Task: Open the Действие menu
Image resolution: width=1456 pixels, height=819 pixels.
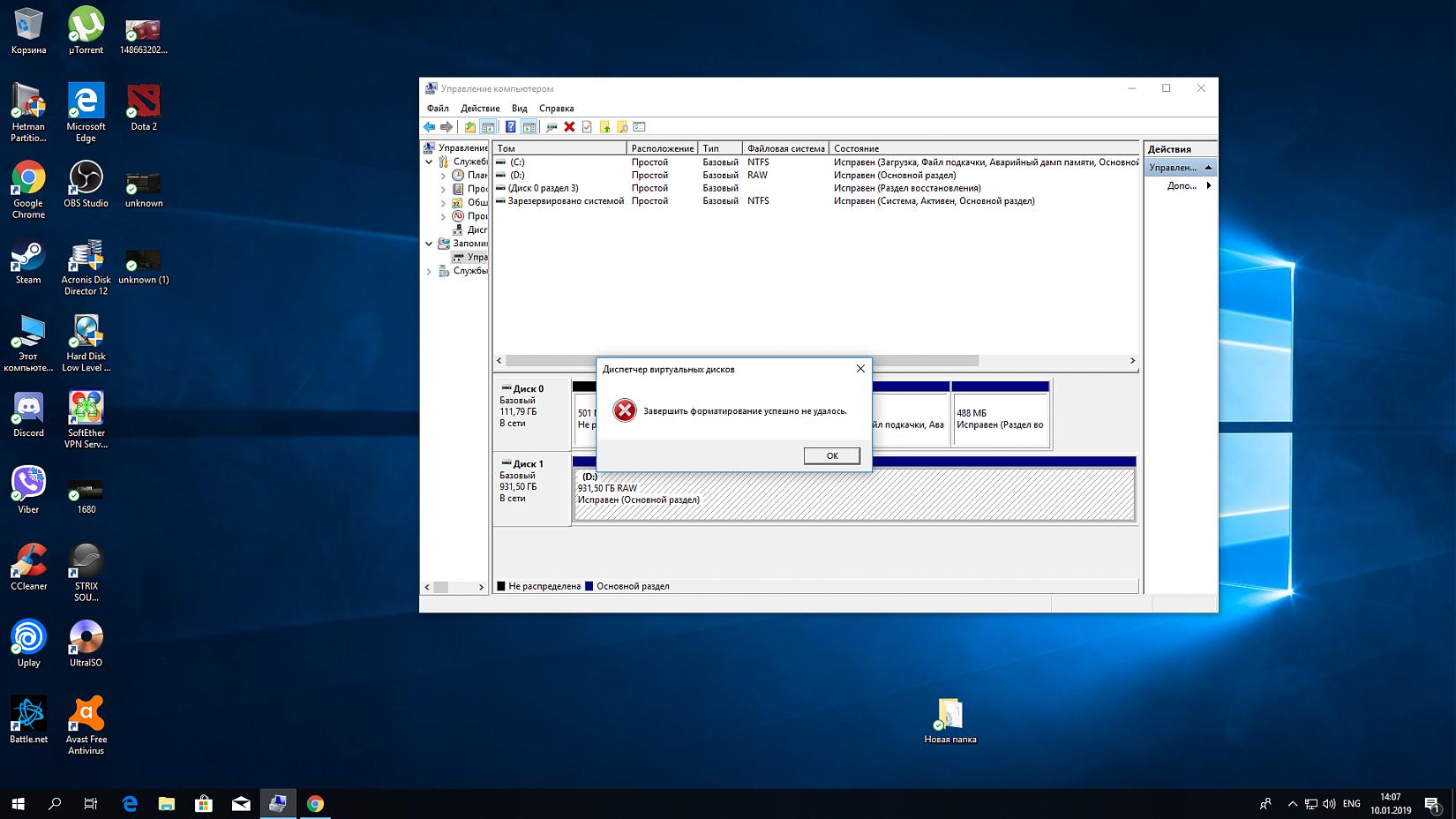Action: click(x=480, y=109)
